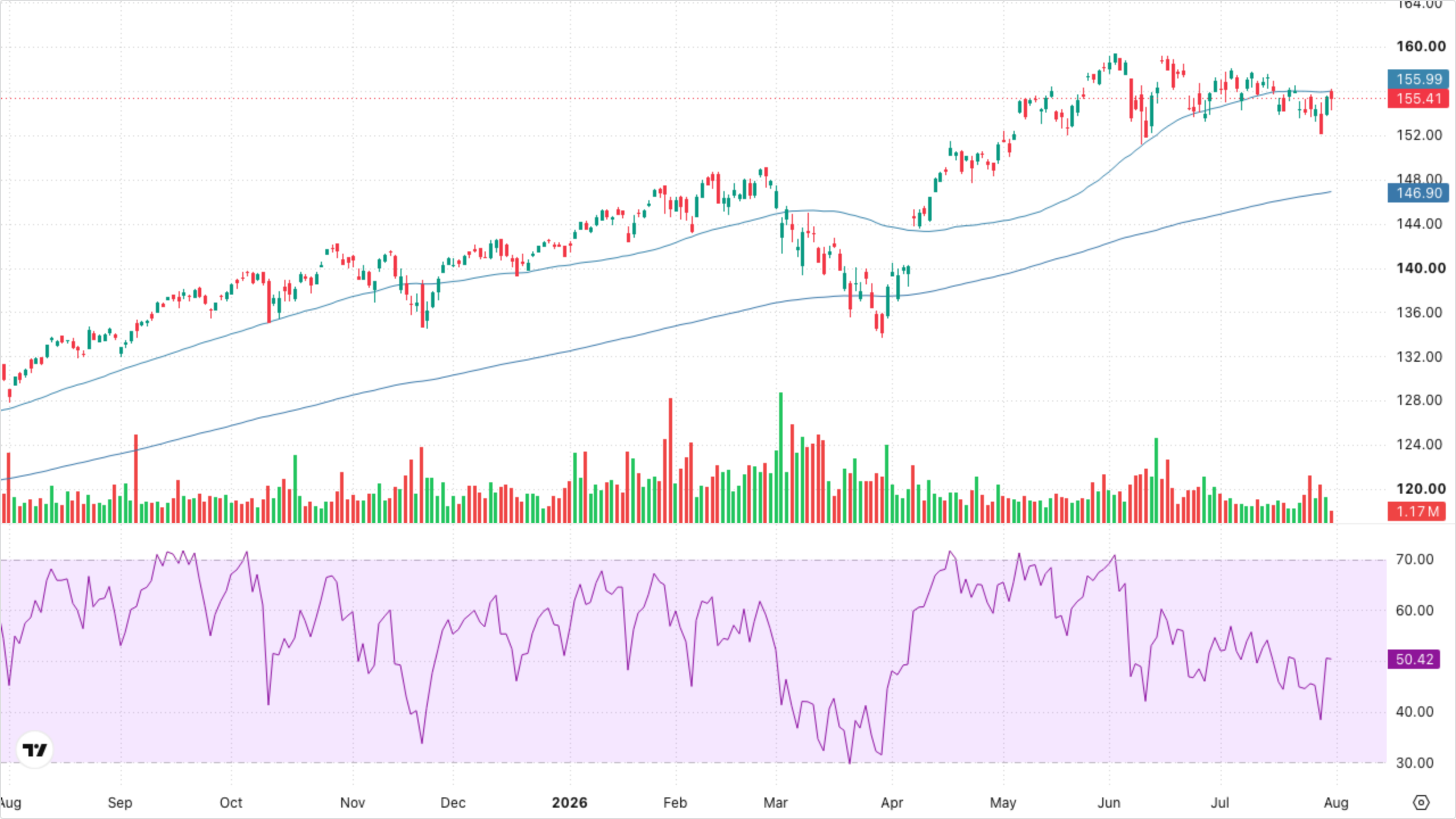The height and width of the screenshot is (819, 1456).
Task: Click the 160.00 price axis label
Action: point(1421,46)
